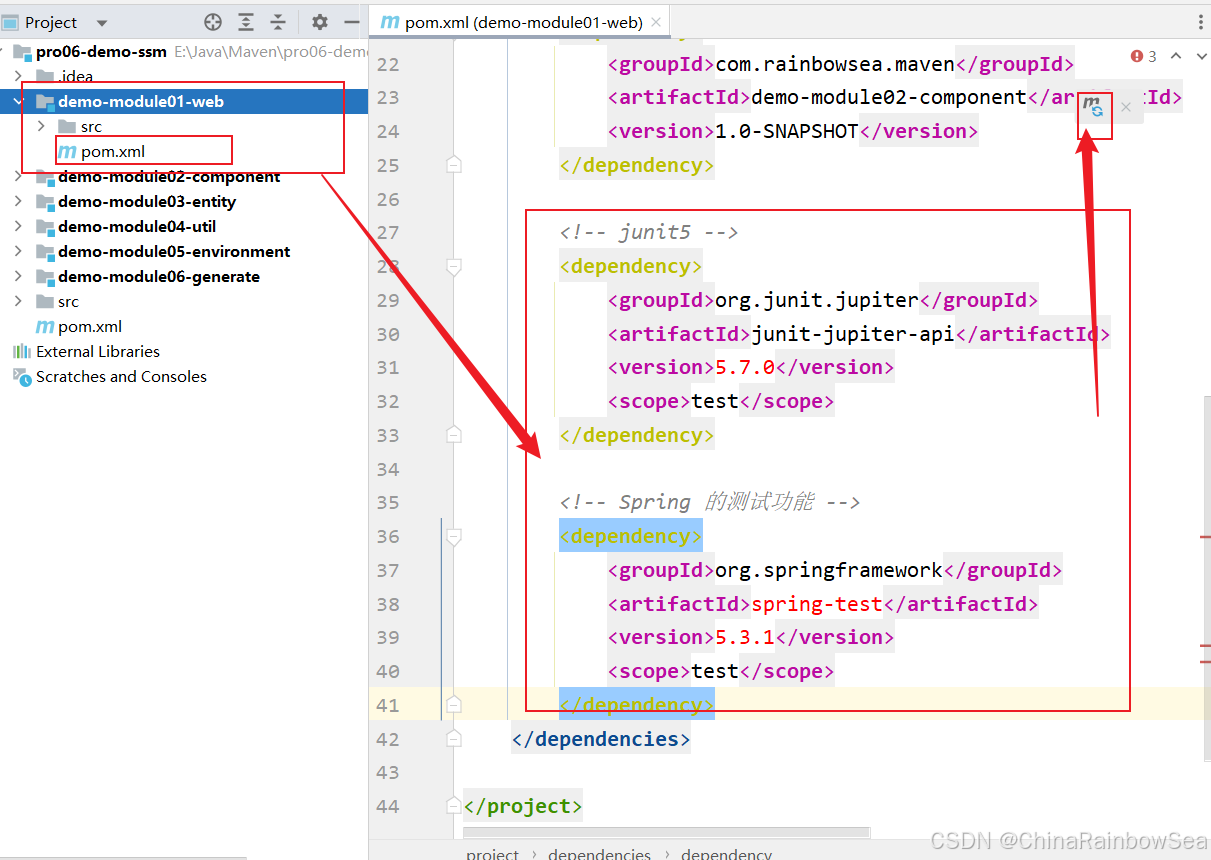The image size is (1211, 860).
Task: Click the editor horizontal scrollbar
Action: 667,832
